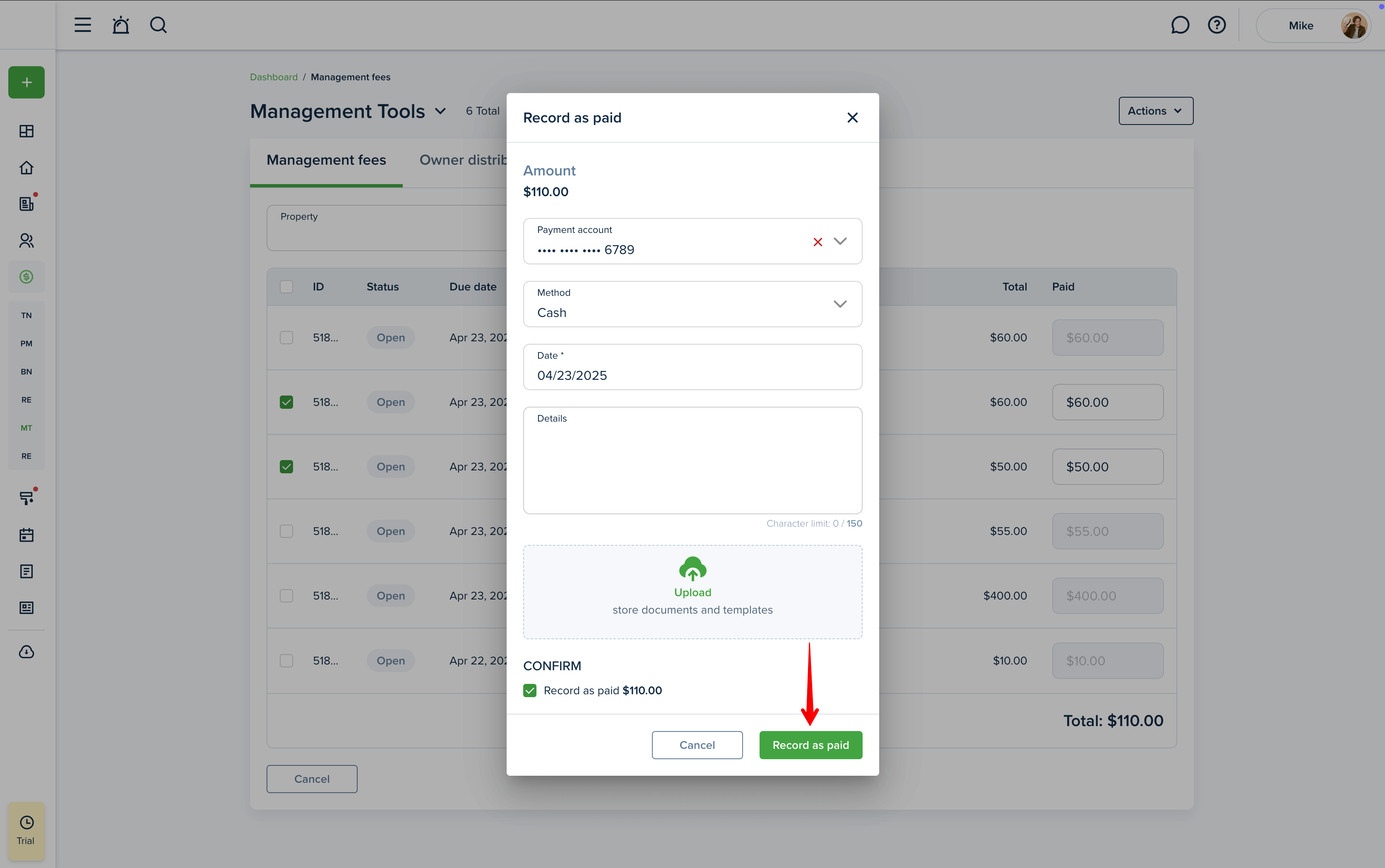
Task: Follow the Dashboard breadcrumb link
Action: pos(274,77)
